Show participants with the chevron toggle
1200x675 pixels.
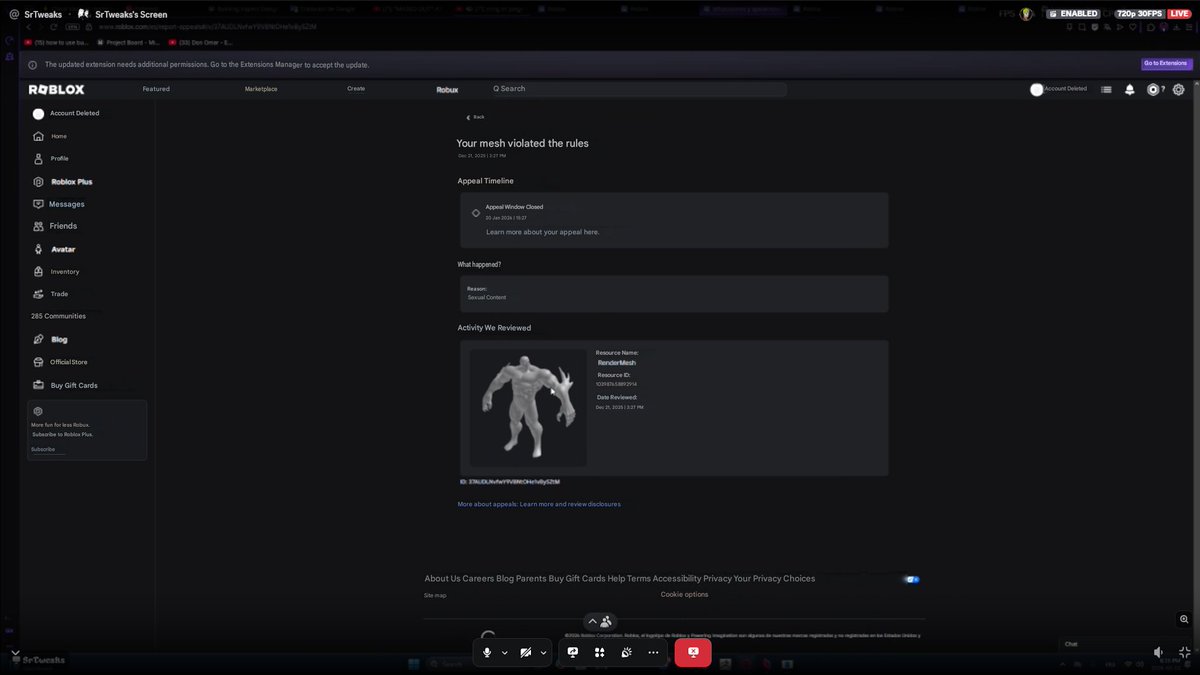click(600, 622)
